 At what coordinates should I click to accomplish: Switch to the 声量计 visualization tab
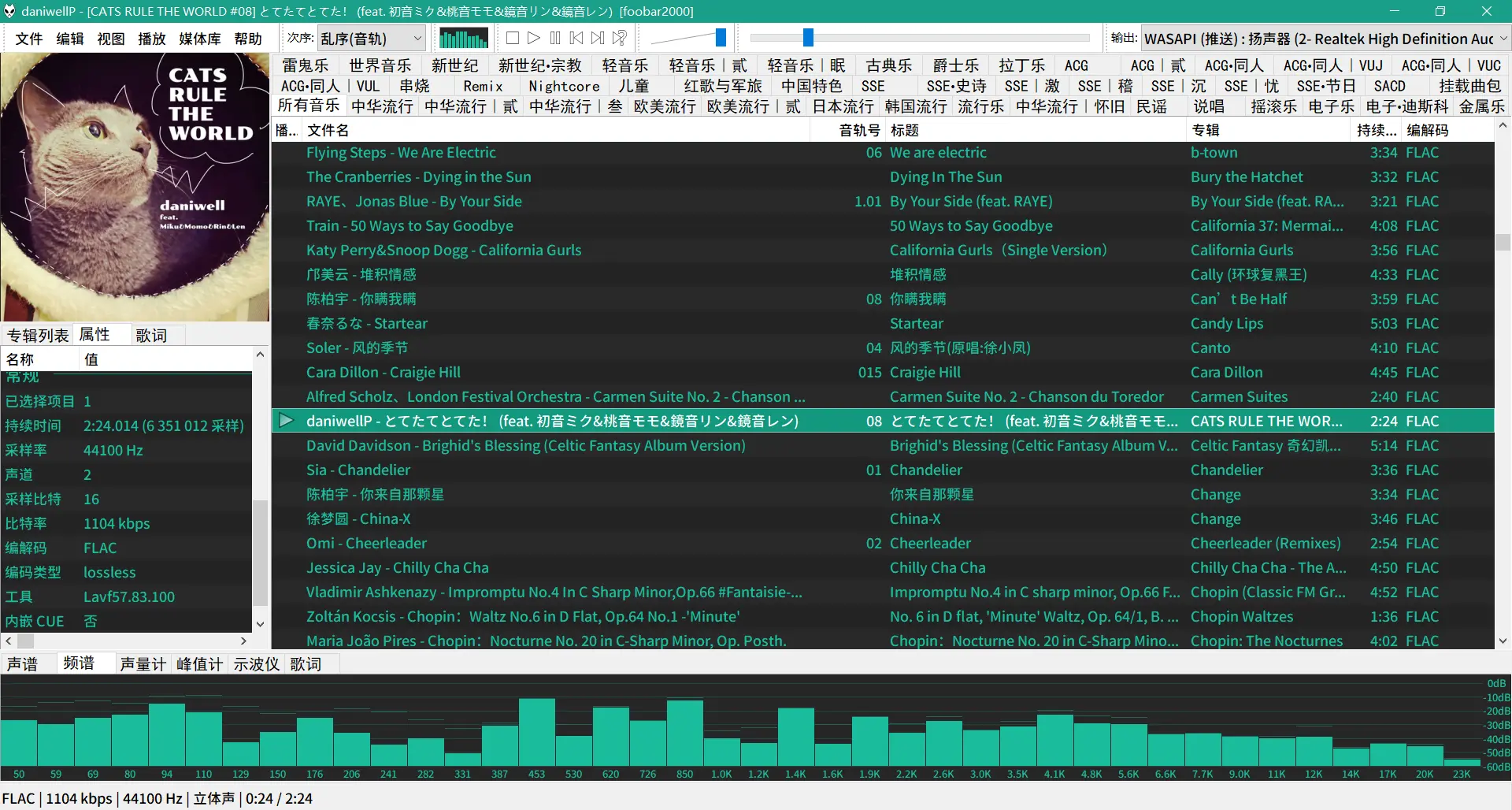click(143, 664)
